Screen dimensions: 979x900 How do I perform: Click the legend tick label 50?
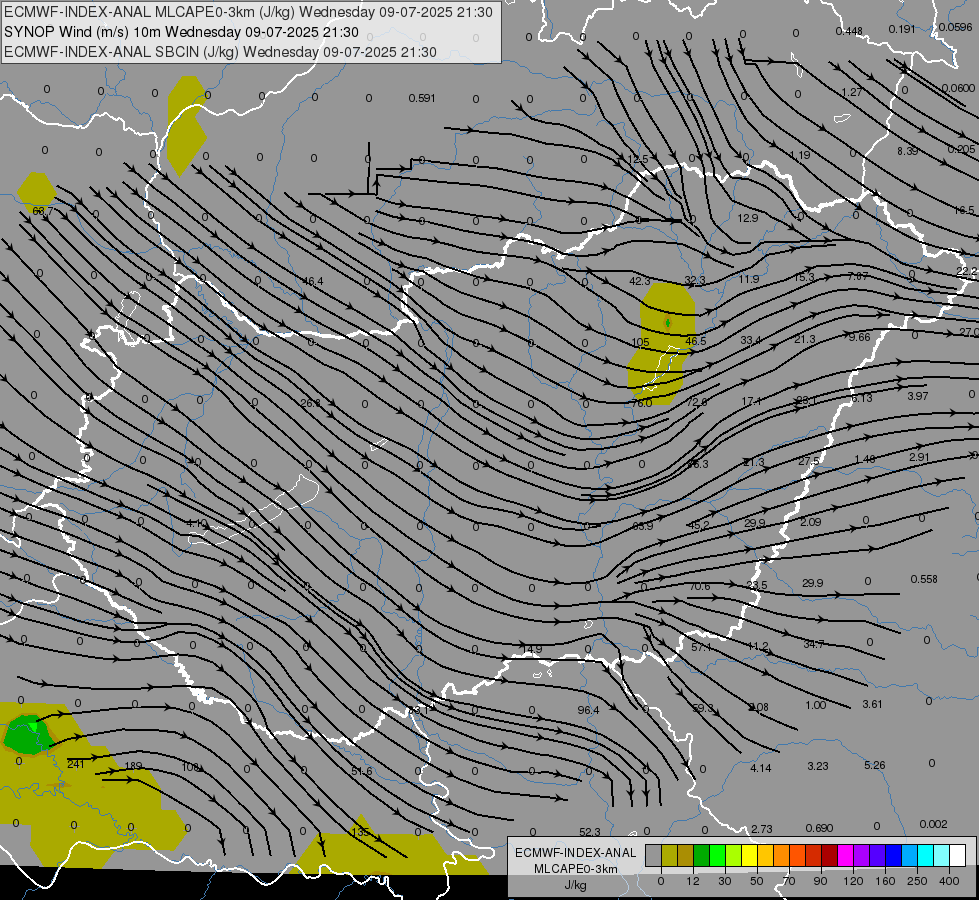[x=757, y=881]
